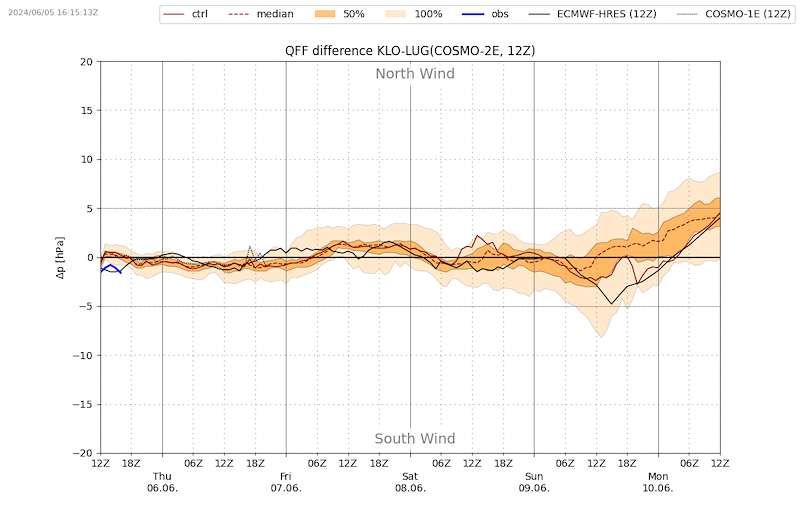The image size is (800, 509).
Task: Click the y-axis tick value 0
Action: [90, 258]
